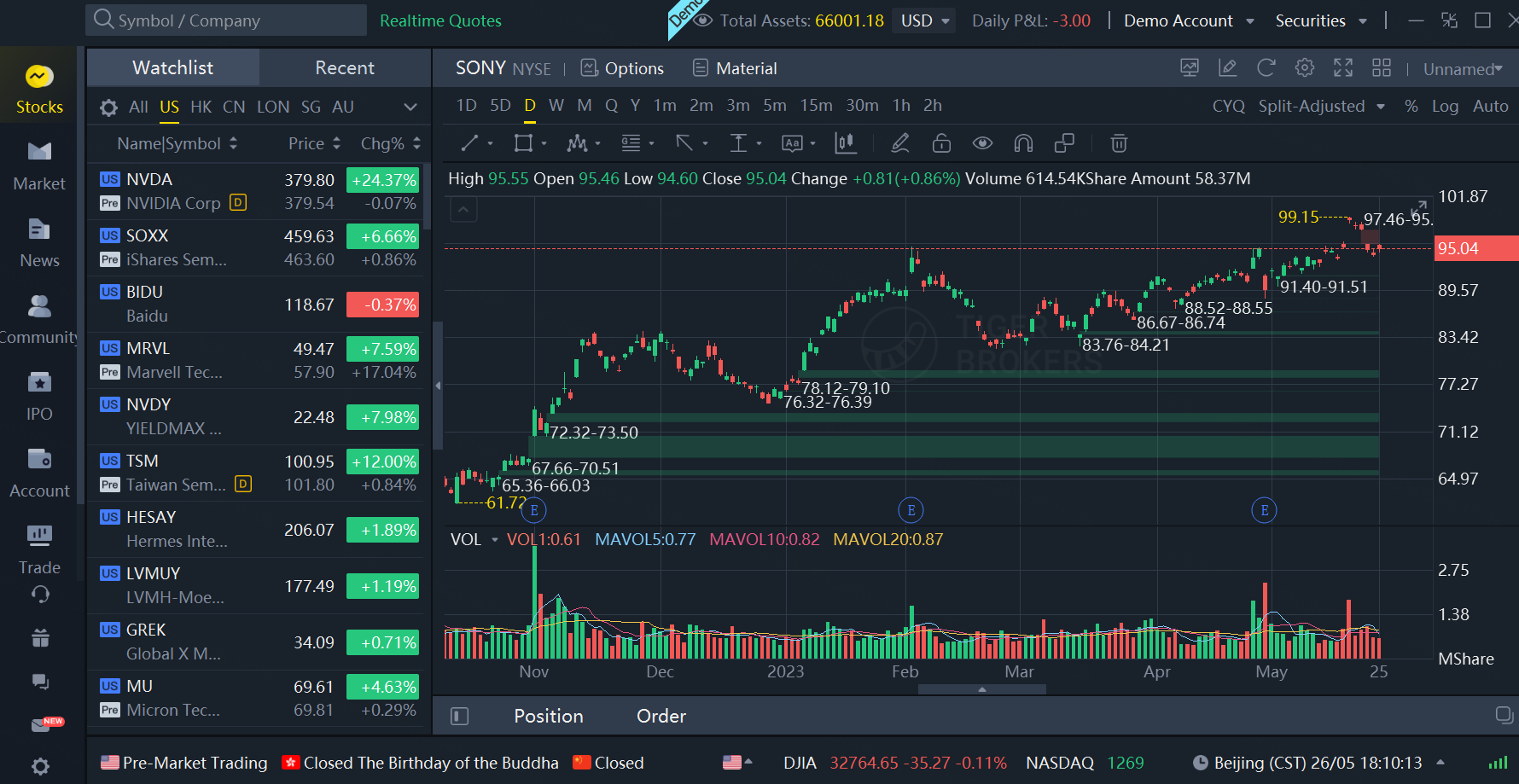Open chart settings gear icon

1305,68
